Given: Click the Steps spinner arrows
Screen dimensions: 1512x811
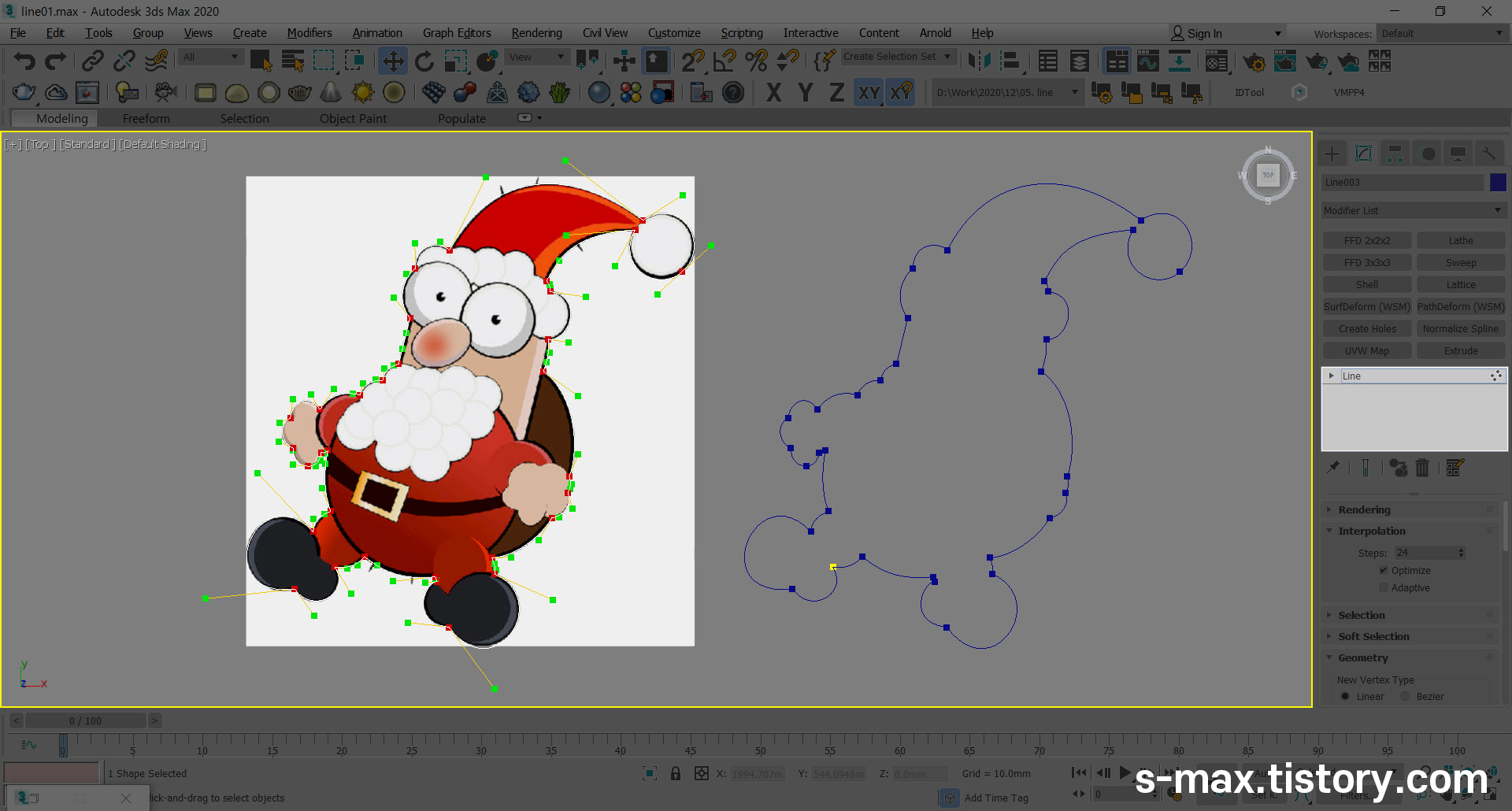Looking at the screenshot, I should [x=1462, y=553].
